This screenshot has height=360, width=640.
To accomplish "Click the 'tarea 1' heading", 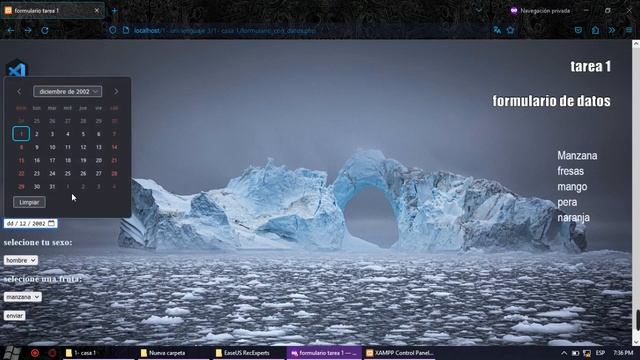I will (591, 67).
